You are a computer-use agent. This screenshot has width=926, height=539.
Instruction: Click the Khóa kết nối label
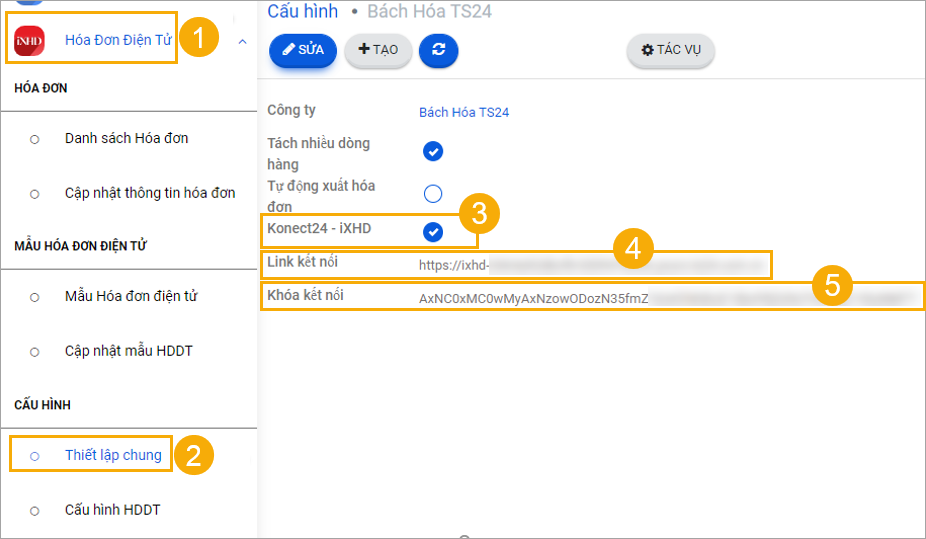[305, 295]
